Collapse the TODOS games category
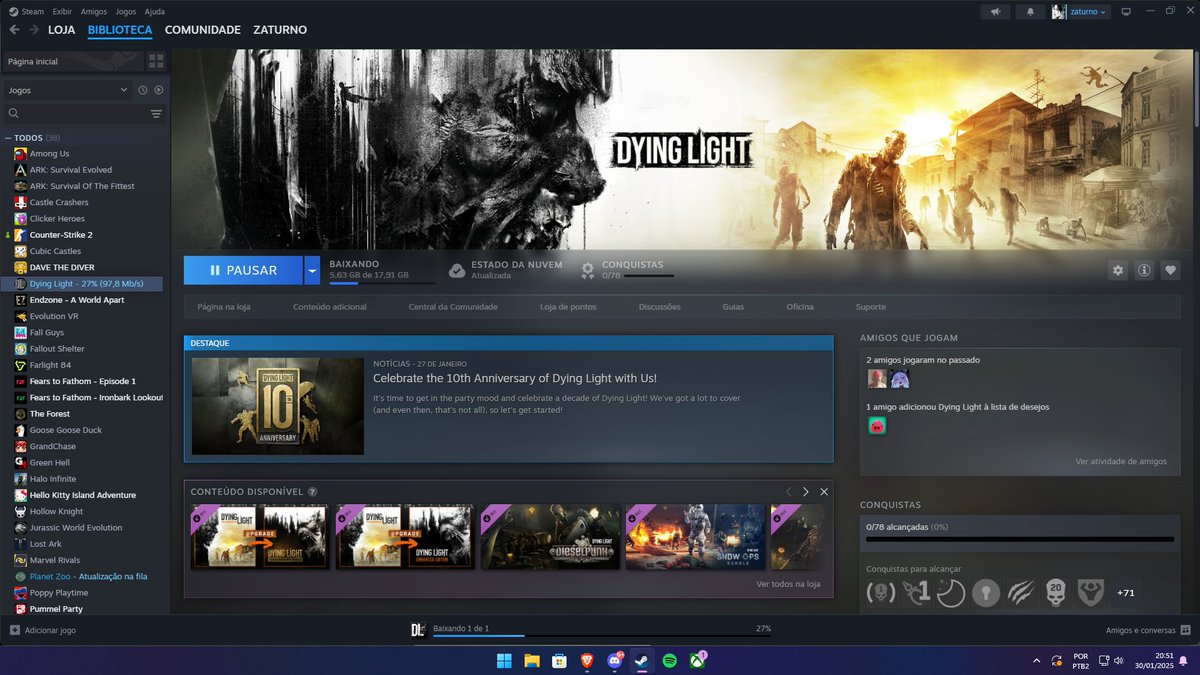Image resolution: width=1200 pixels, height=675 pixels. coord(8,137)
